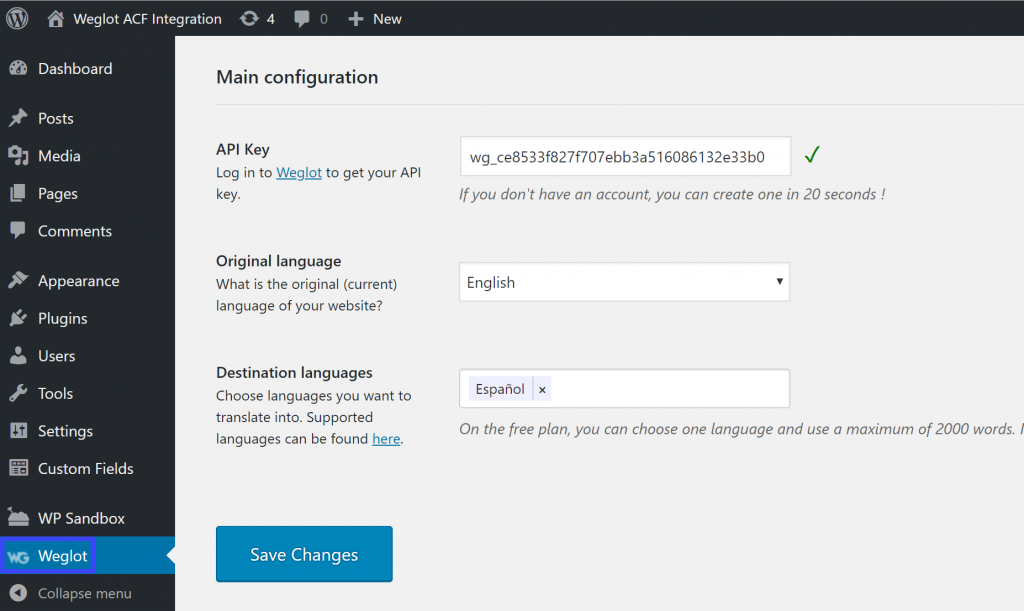The width and height of the screenshot is (1024, 611).
Task: Open Custom Fields menu item
Action: click(88, 469)
